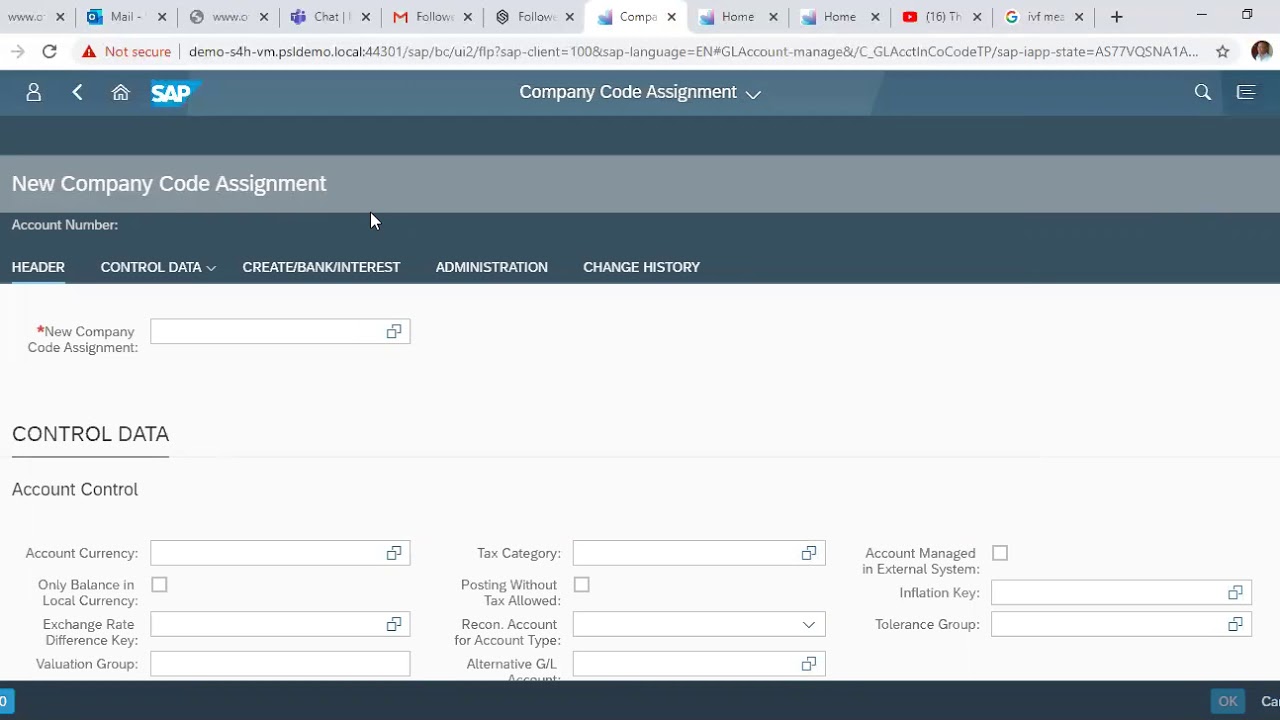Open value help for Exchange Rate Difference Key
Screen dimensions: 1280x720
pos(394,624)
